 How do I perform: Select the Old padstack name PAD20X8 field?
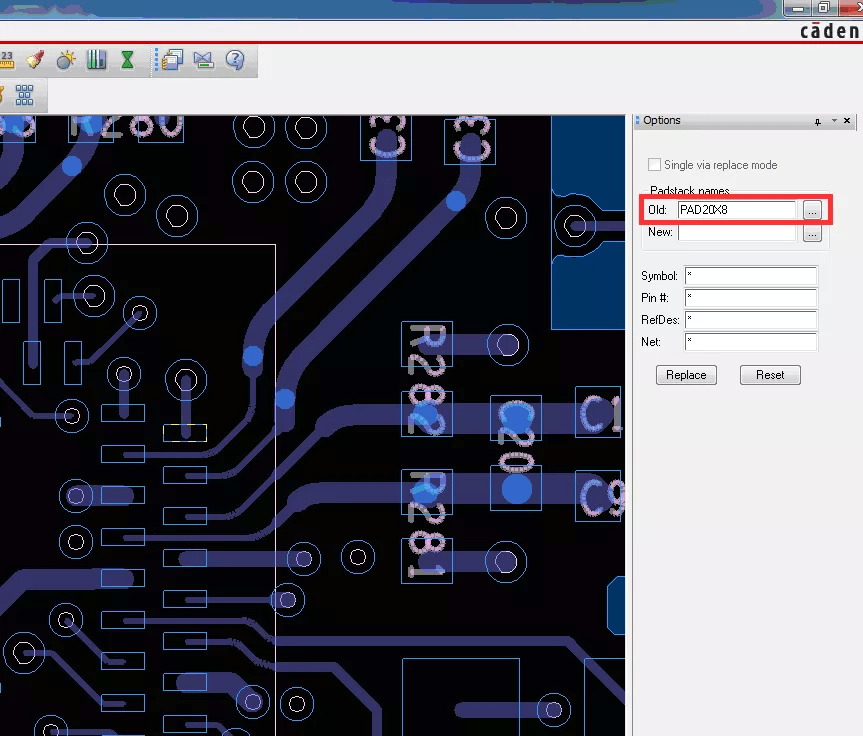pos(737,210)
